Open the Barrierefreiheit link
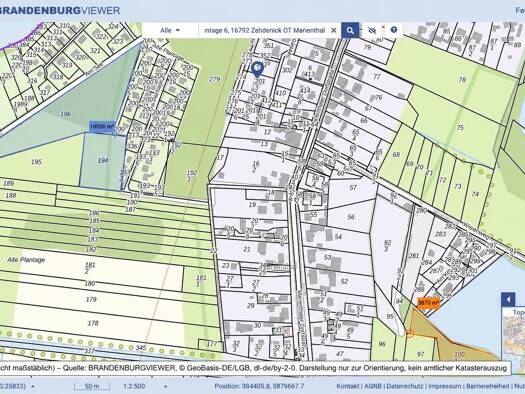 click(x=488, y=386)
